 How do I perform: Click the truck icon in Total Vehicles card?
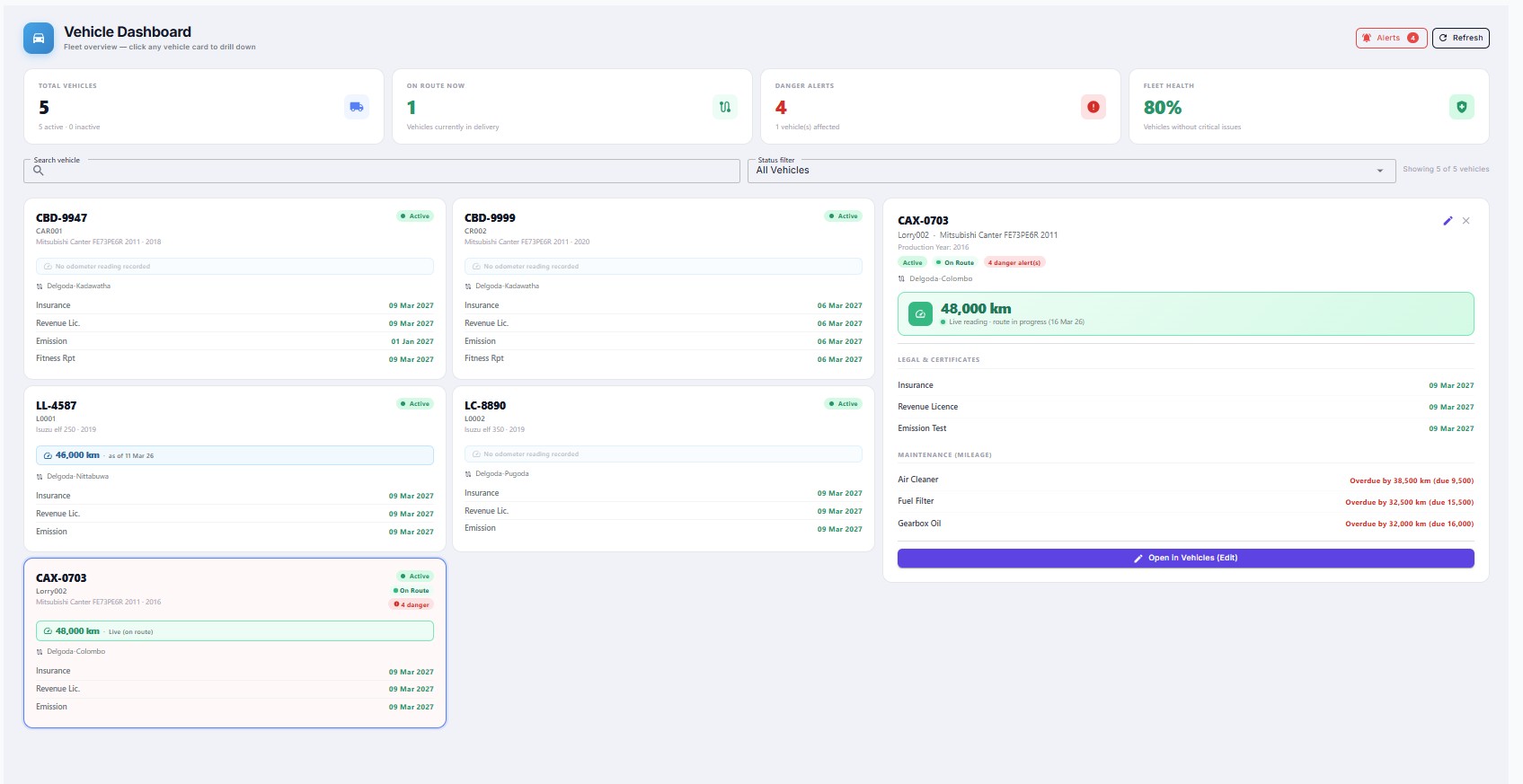pyautogui.click(x=357, y=107)
